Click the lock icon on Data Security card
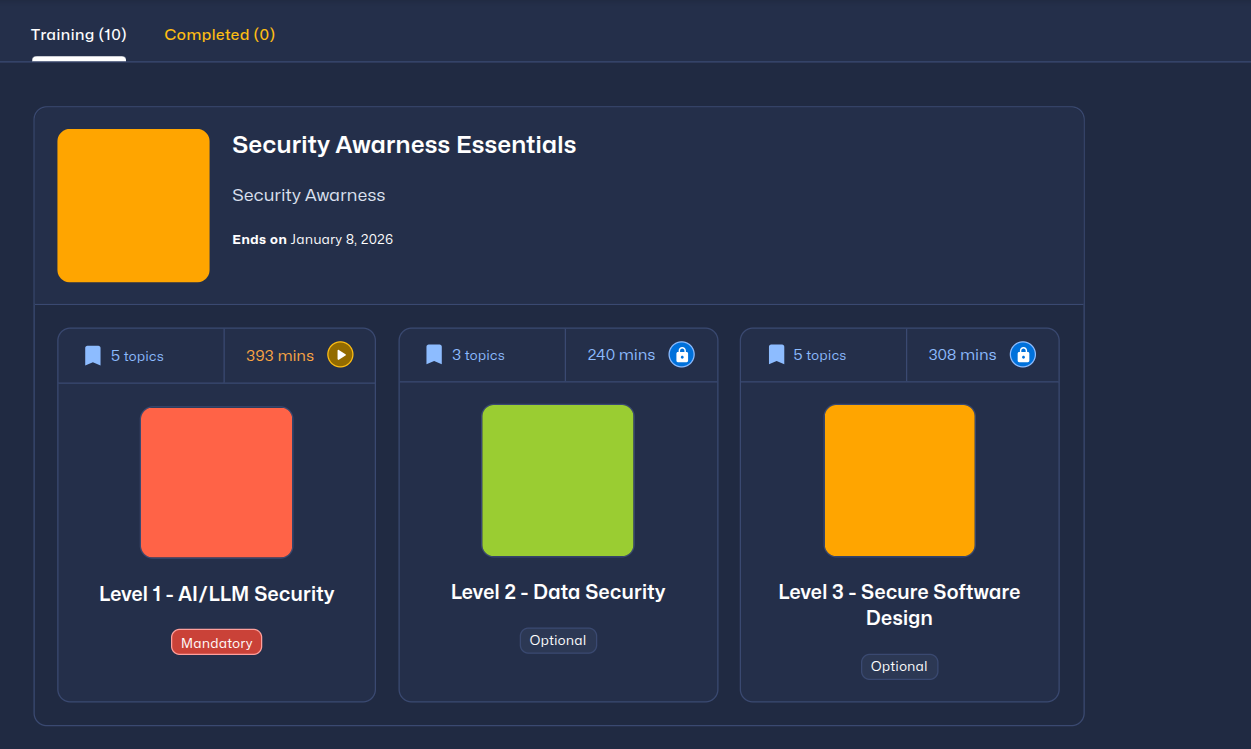 click(x=681, y=355)
